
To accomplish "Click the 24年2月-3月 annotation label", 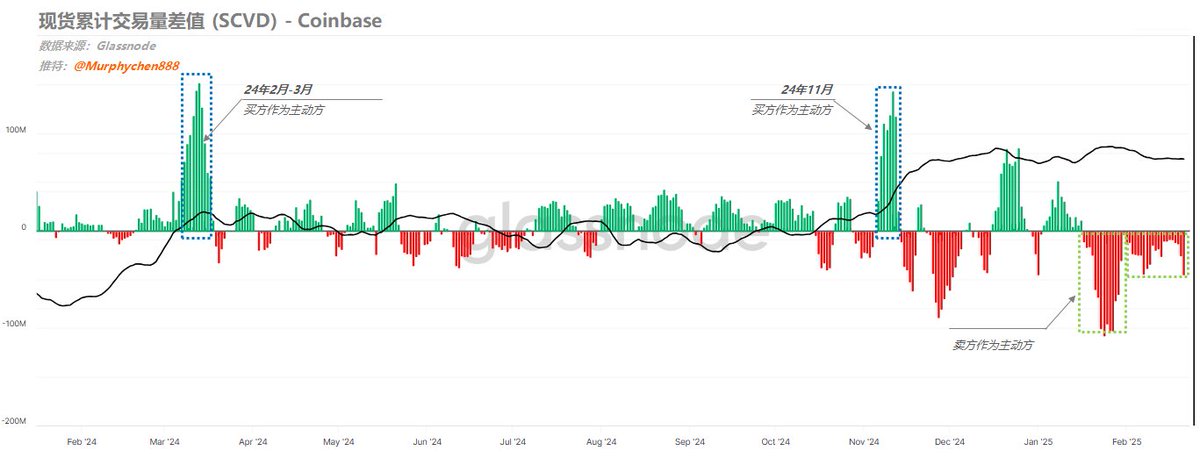I will pyautogui.click(x=279, y=90).
